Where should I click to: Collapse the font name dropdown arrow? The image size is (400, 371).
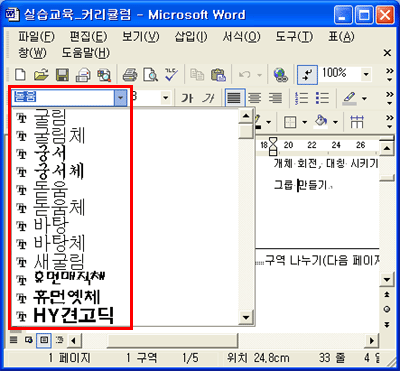pos(121,98)
